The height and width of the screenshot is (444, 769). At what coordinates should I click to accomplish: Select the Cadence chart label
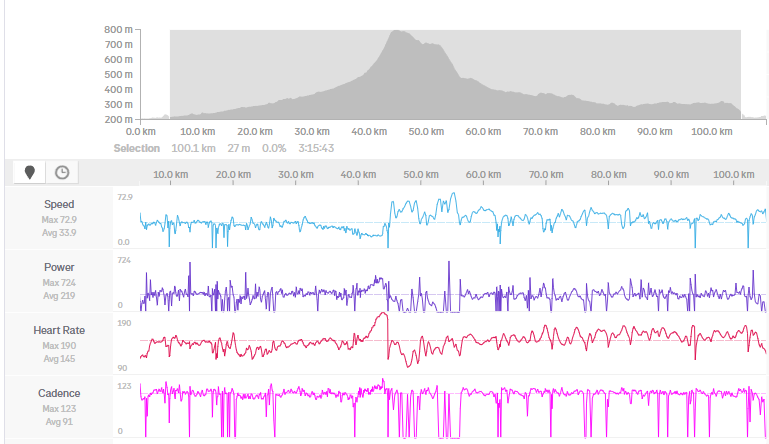59,393
